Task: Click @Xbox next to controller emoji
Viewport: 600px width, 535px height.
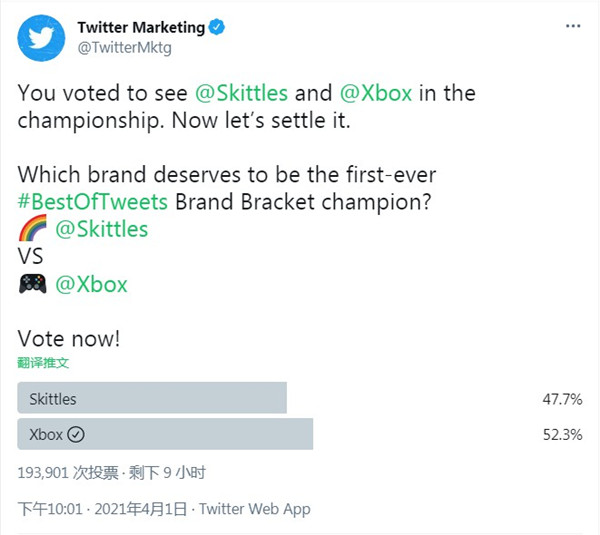Action: tap(91, 284)
